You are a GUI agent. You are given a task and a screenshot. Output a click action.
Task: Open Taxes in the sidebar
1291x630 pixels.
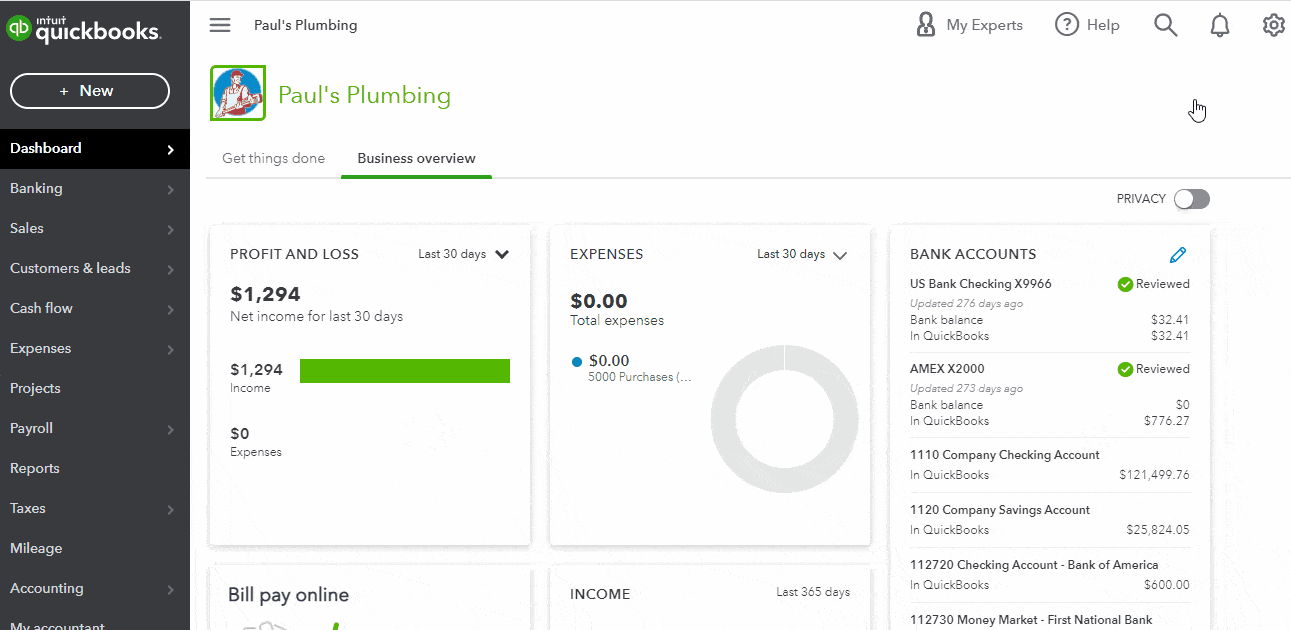coord(95,508)
